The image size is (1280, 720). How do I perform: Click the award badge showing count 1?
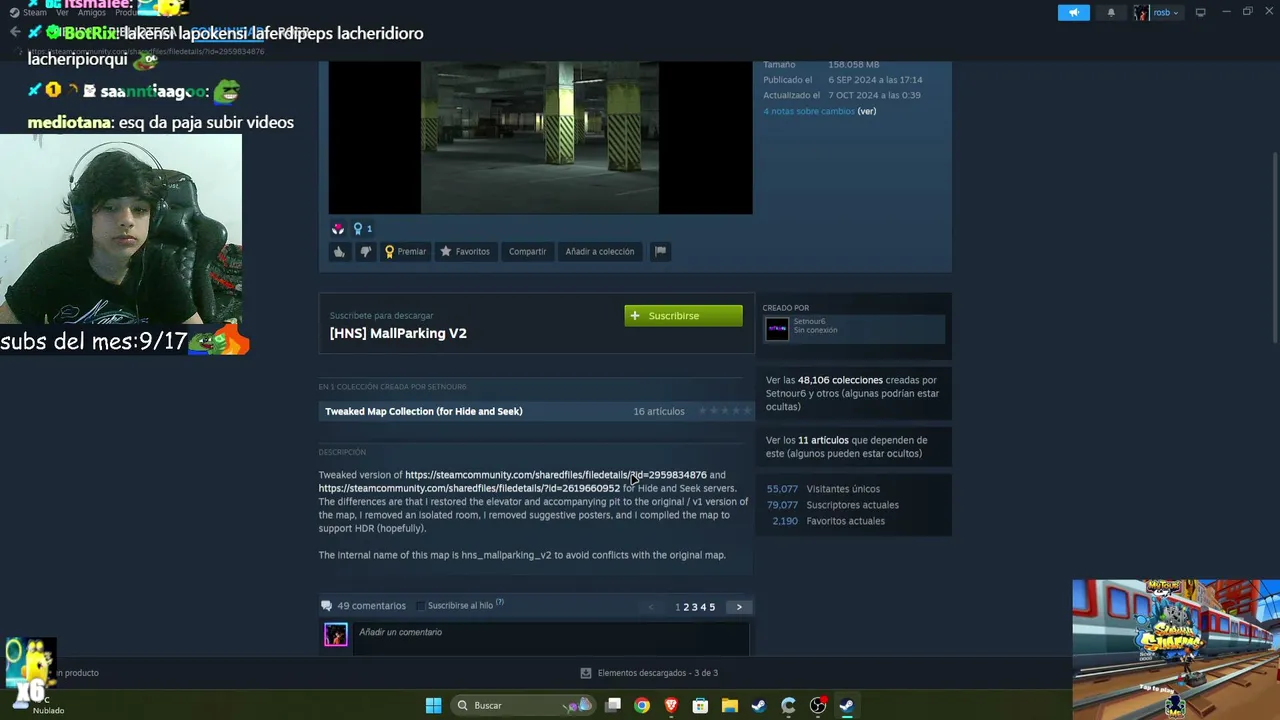tap(362, 228)
